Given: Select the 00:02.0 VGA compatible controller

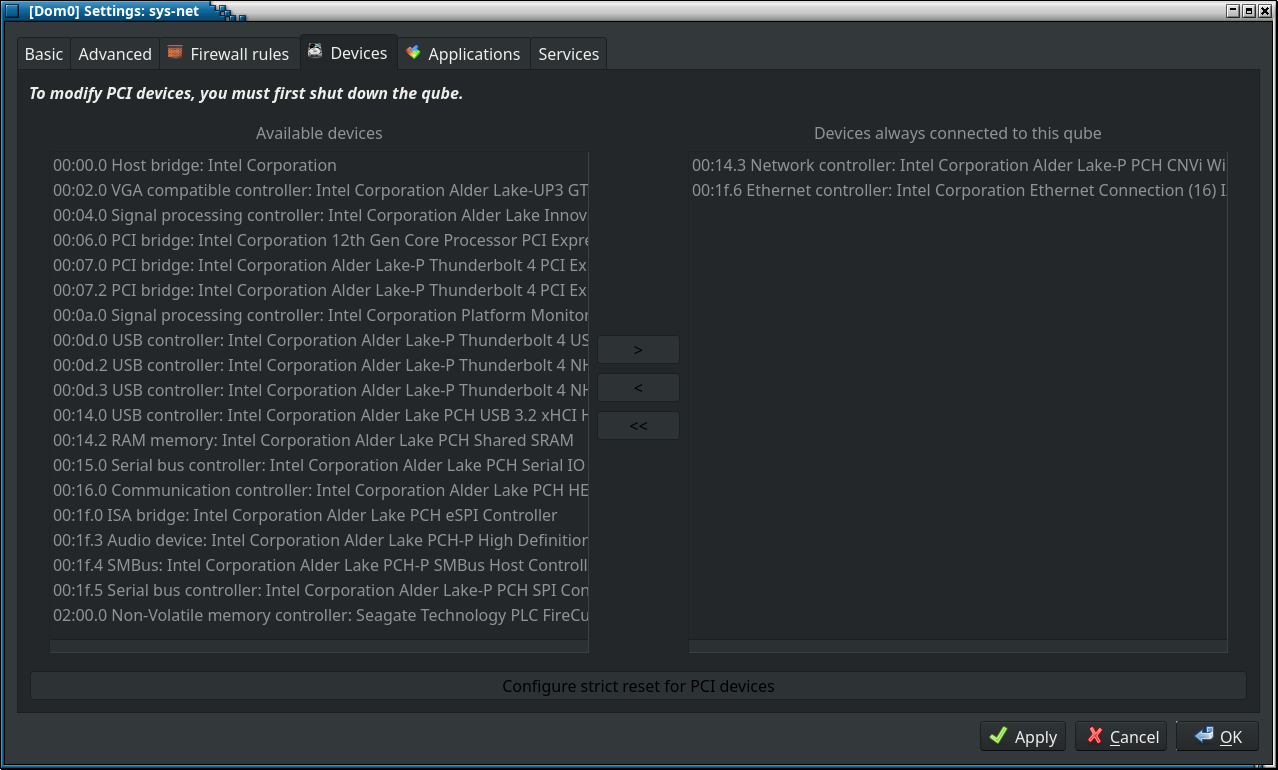Looking at the screenshot, I should (319, 190).
